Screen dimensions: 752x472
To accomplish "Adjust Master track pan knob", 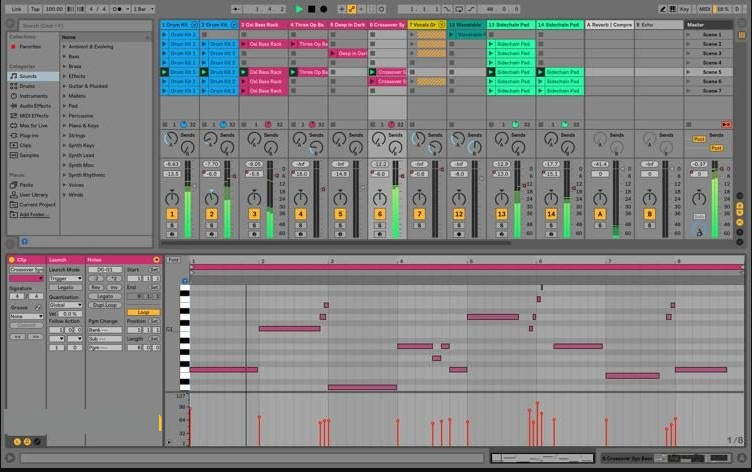I will tap(699, 198).
